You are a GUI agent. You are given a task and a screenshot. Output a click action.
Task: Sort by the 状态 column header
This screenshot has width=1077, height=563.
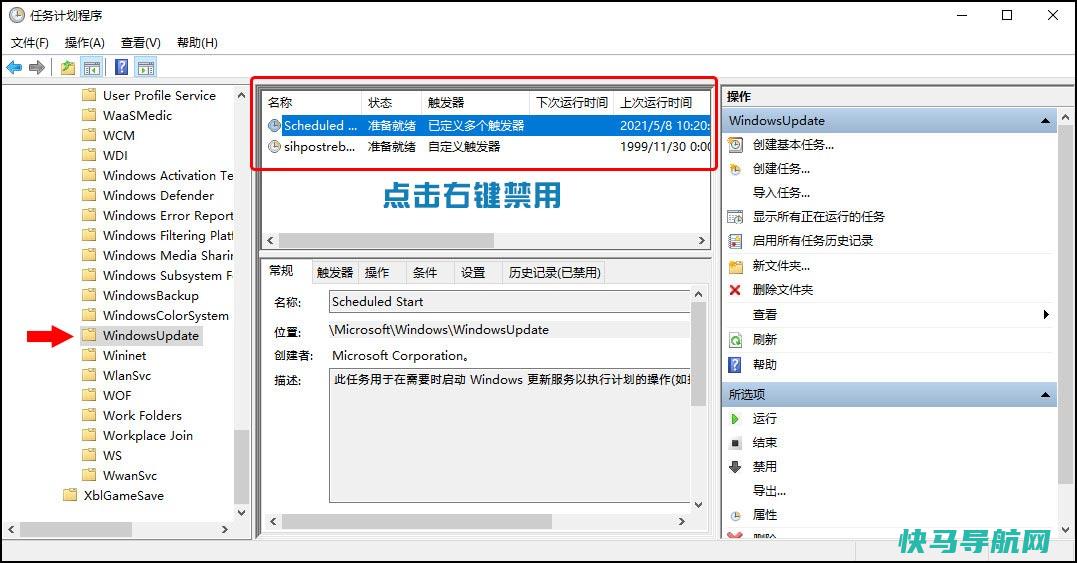391,103
